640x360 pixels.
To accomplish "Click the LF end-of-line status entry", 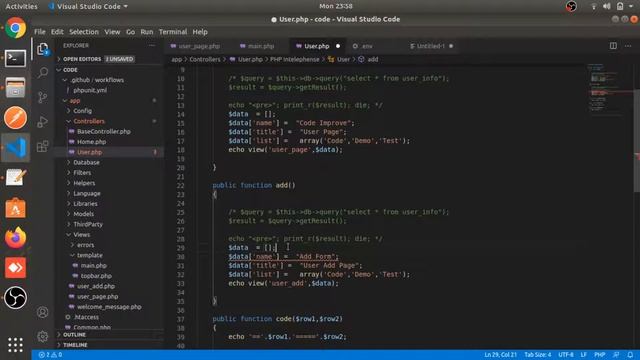I will click(584, 355).
